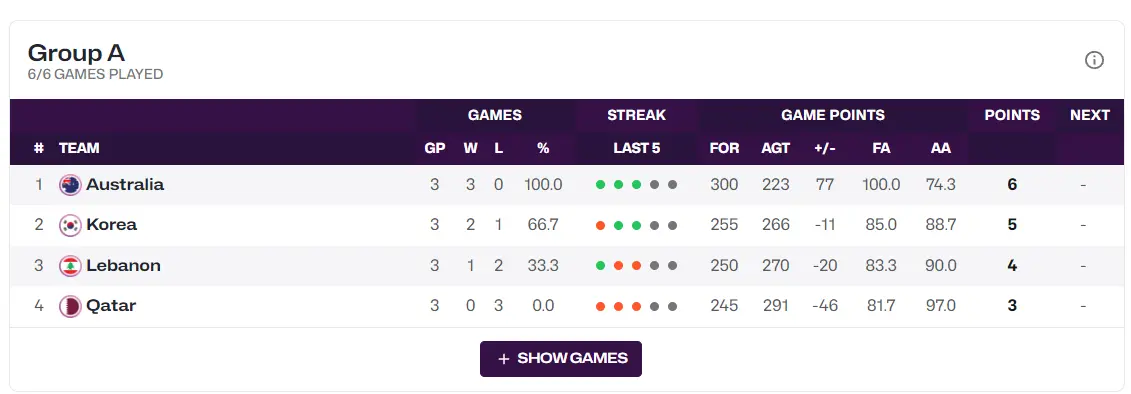
Task: Open the Korea team link
Action: pos(112,225)
